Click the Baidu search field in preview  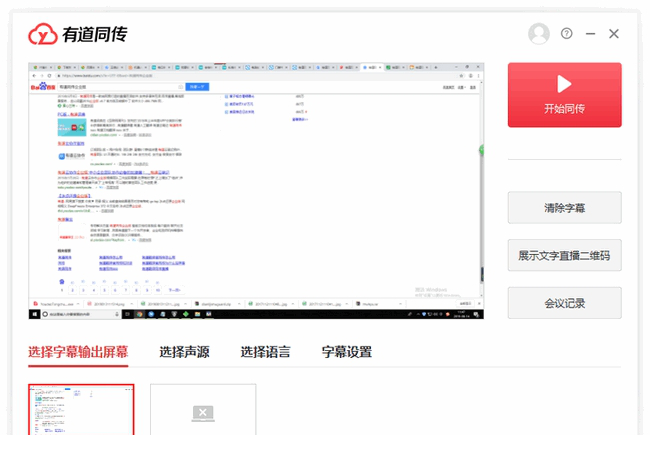tap(121, 87)
